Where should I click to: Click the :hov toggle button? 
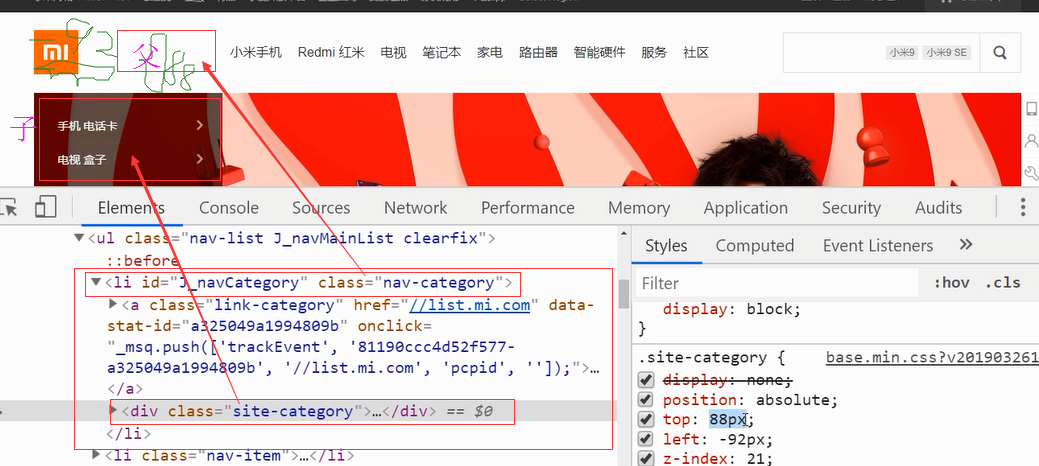952,283
